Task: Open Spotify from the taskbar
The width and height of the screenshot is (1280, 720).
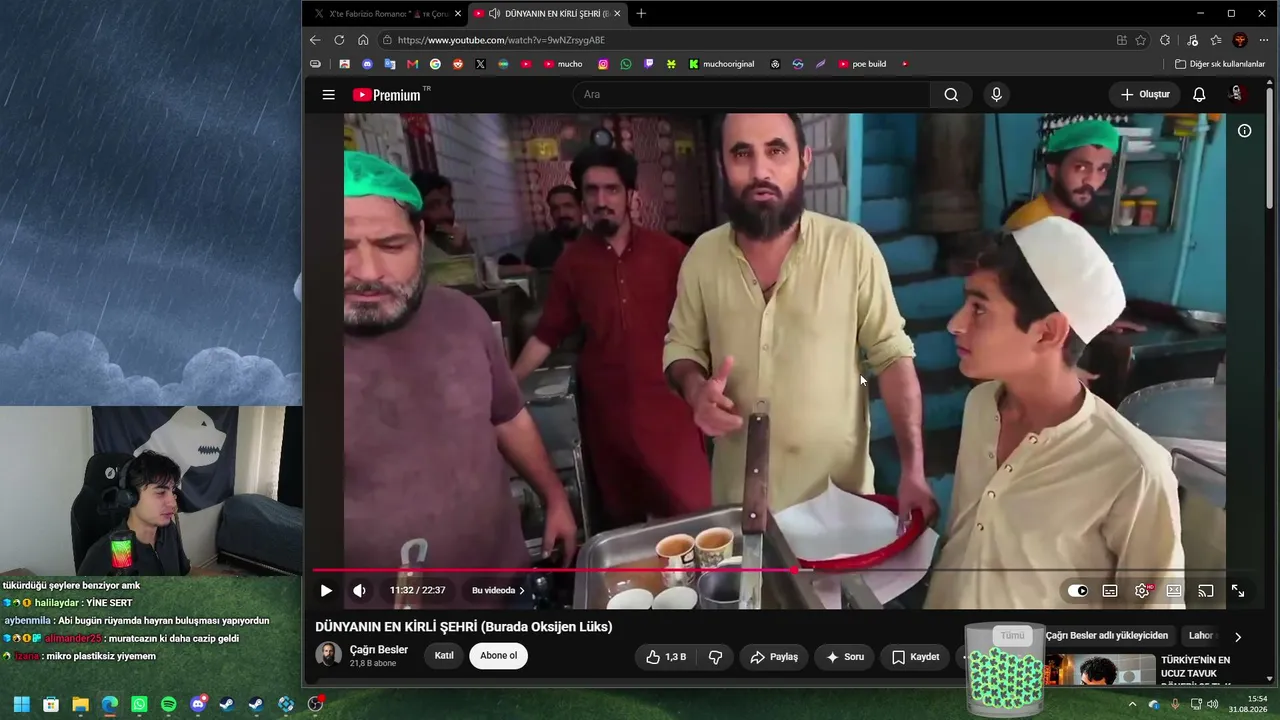Action: point(168,705)
